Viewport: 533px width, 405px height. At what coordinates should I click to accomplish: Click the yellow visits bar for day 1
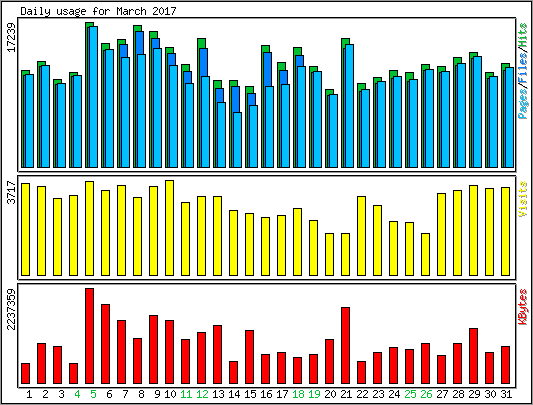click(x=25, y=230)
